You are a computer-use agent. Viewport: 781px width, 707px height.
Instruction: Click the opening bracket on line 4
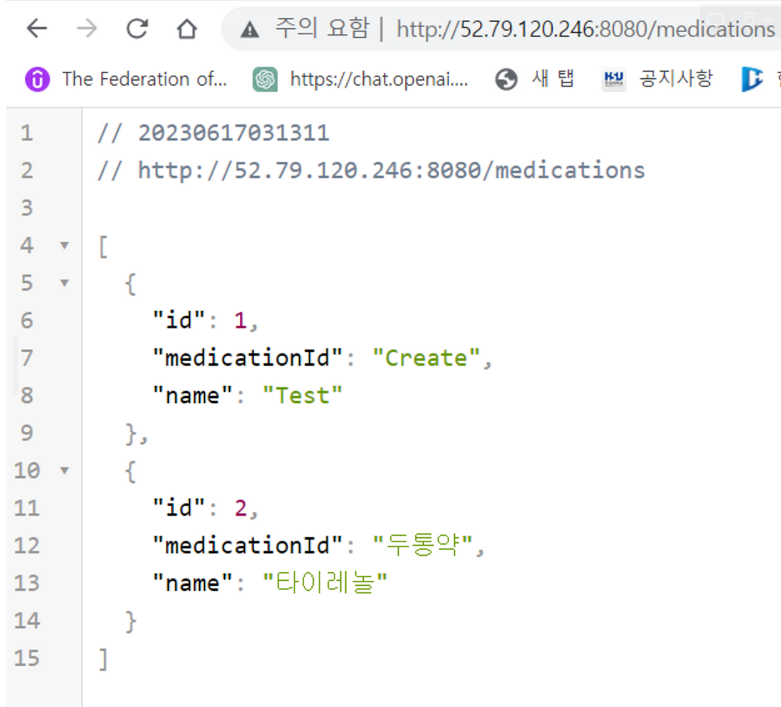pyautogui.click(x=103, y=246)
